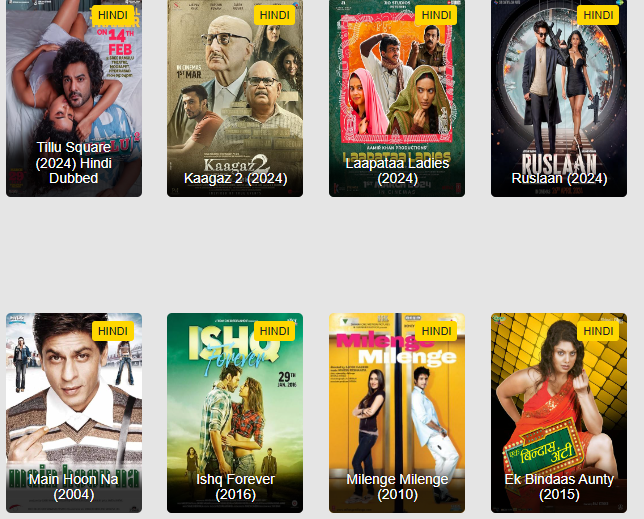Open the Ek Bindaas Aunty movie poster

[x=559, y=413]
